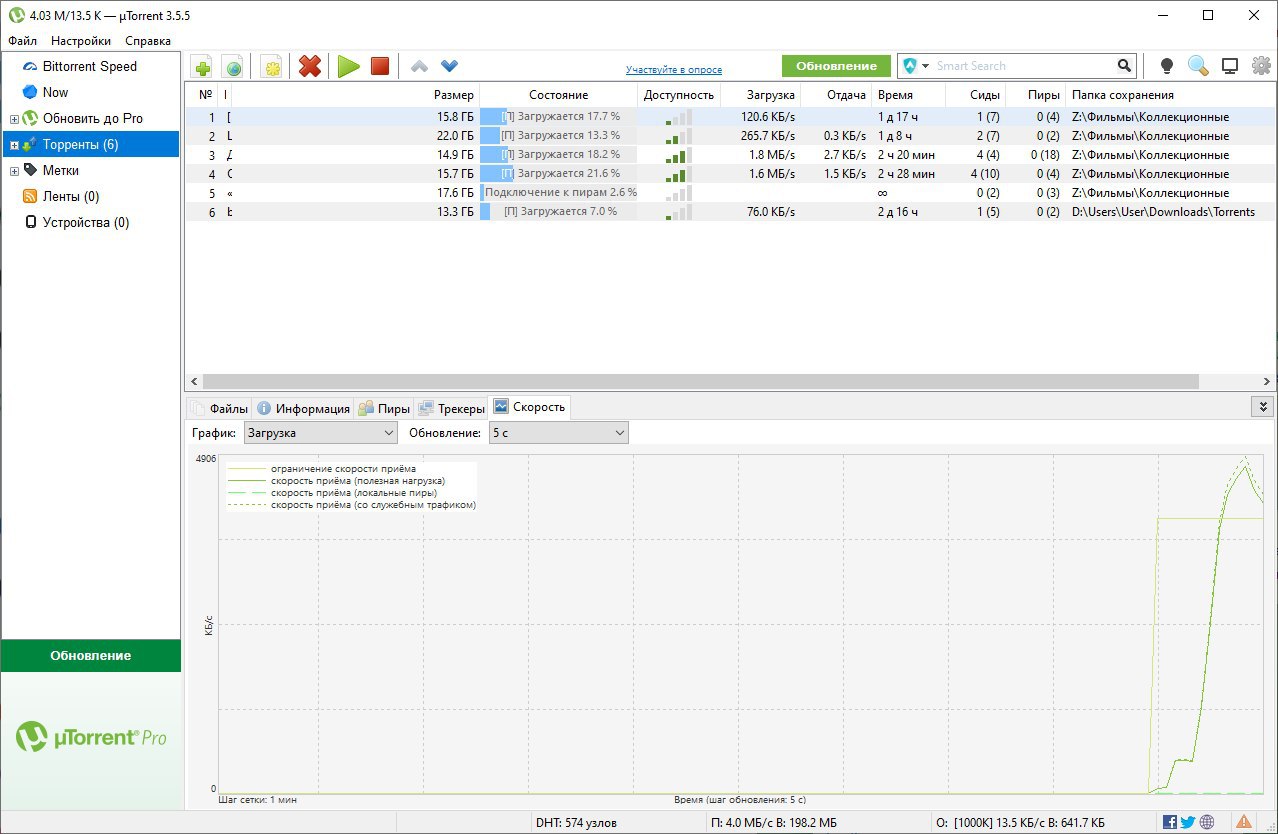Select the 13.3 ГБ torrent row
The image size is (1278, 834).
(730, 212)
